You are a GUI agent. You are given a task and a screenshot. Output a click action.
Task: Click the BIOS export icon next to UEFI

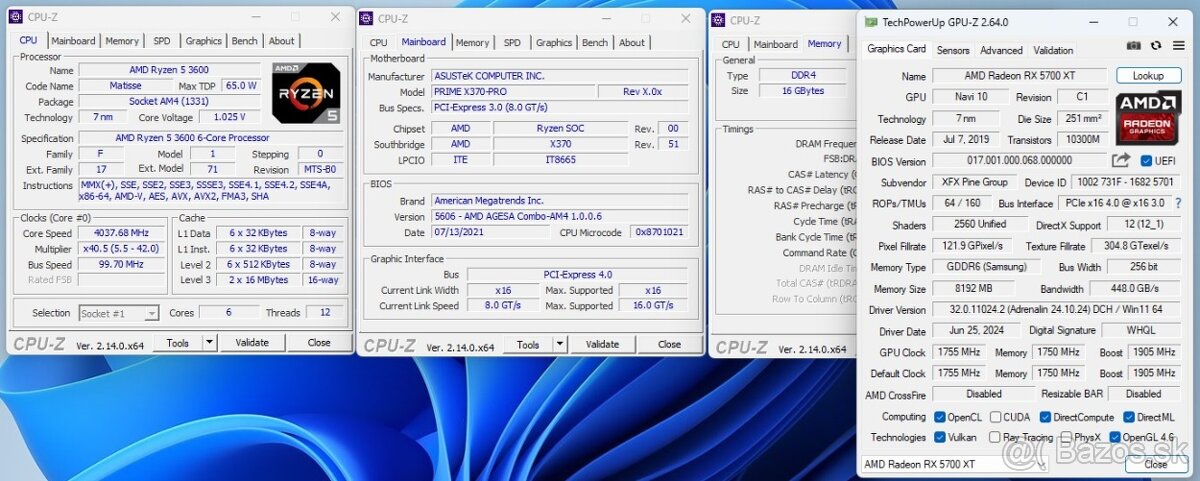pos(1120,160)
